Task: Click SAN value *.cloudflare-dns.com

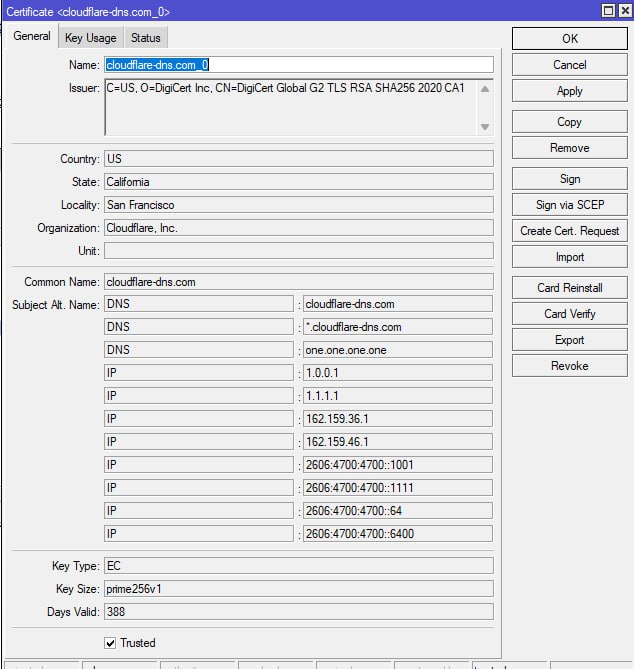Action: (398, 327)
